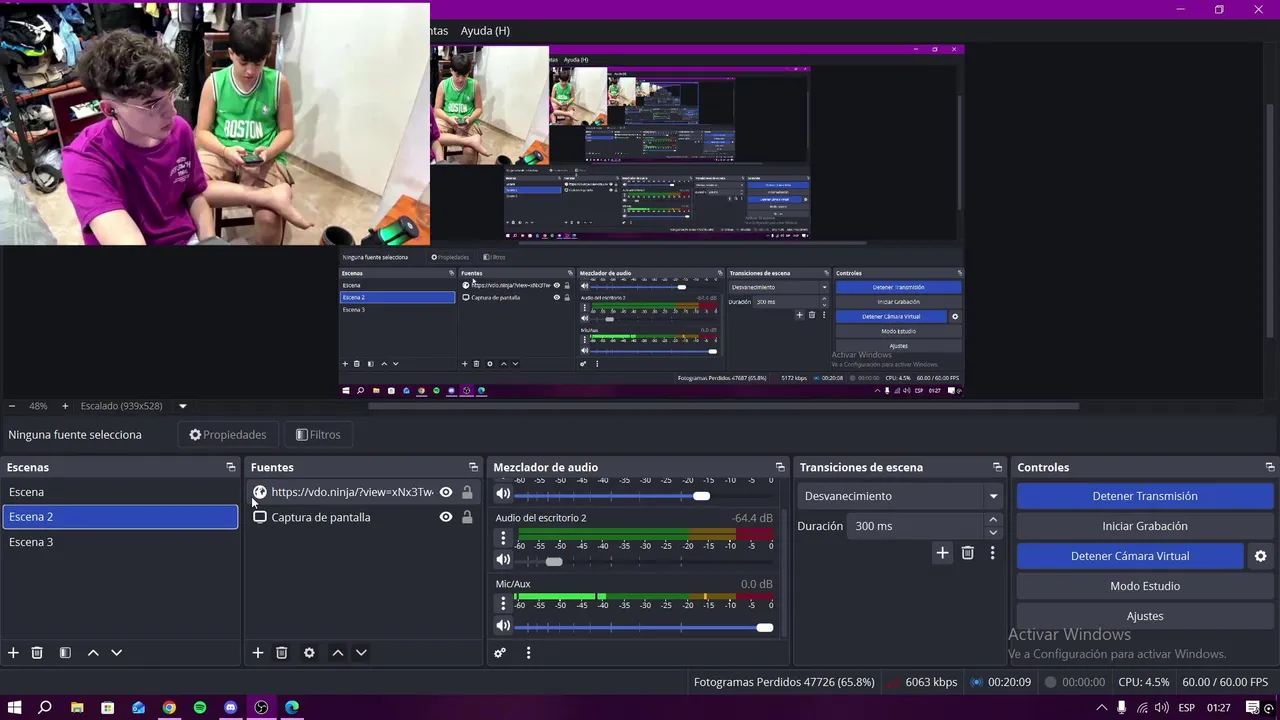Viewport: 1280px width, 720px height.
Task: Mute the top mixer channel speaker
Action: coord(503,494)
